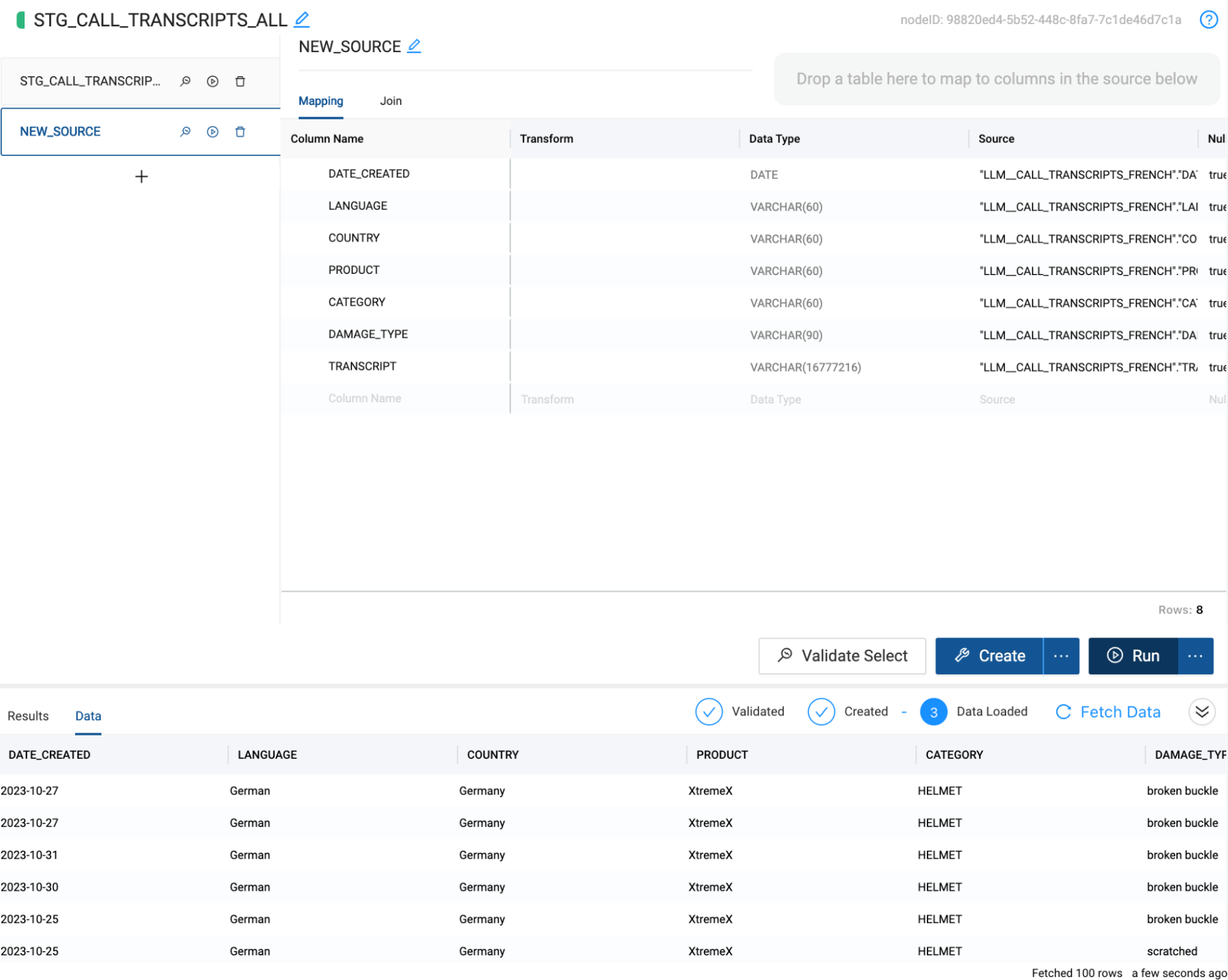Sort data by CATEGORY column header

click(x=954, y=755)
